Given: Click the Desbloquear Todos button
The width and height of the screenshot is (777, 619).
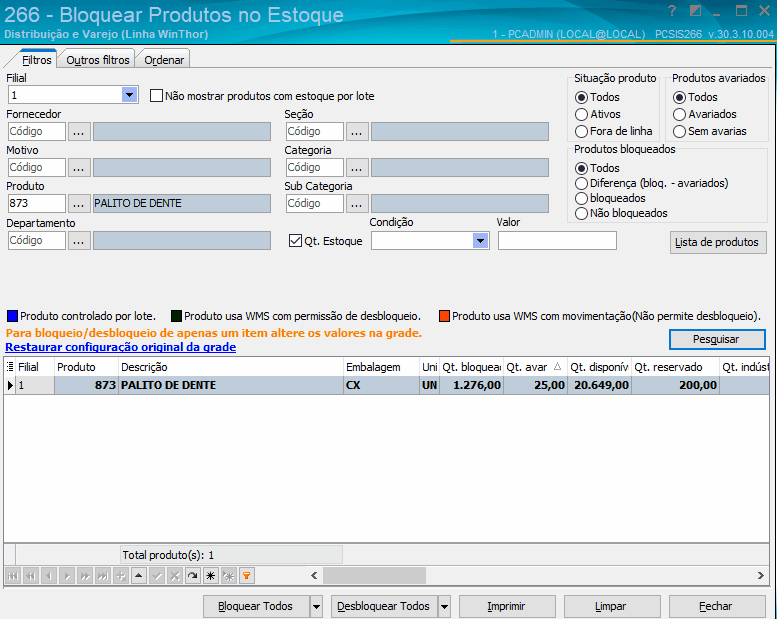Looking at the screenshot, I should click(x=384, y=606).
